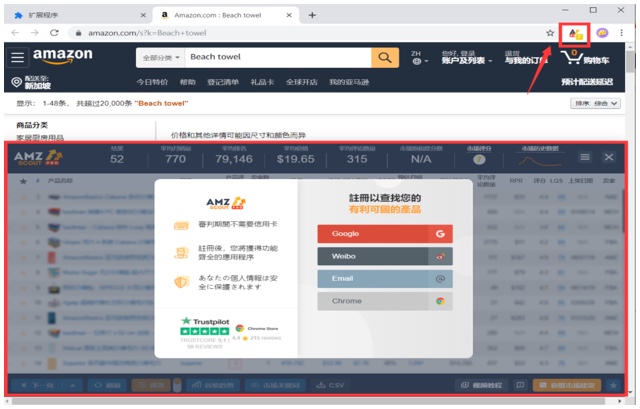The width and height of the screenshot is (640, 409).
Task: Click the delivery location pin 新加坡
Action: pos(31,82)
